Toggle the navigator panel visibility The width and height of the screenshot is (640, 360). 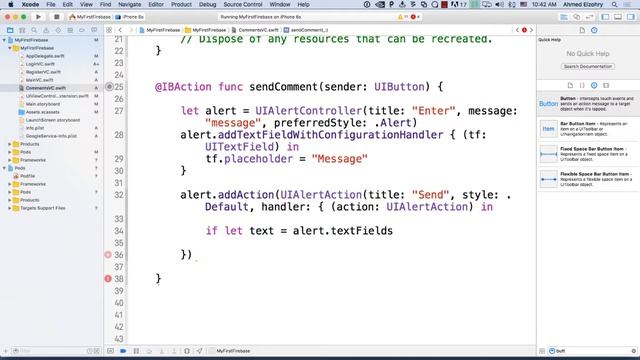pyautogui.click(x=605, y=17)
